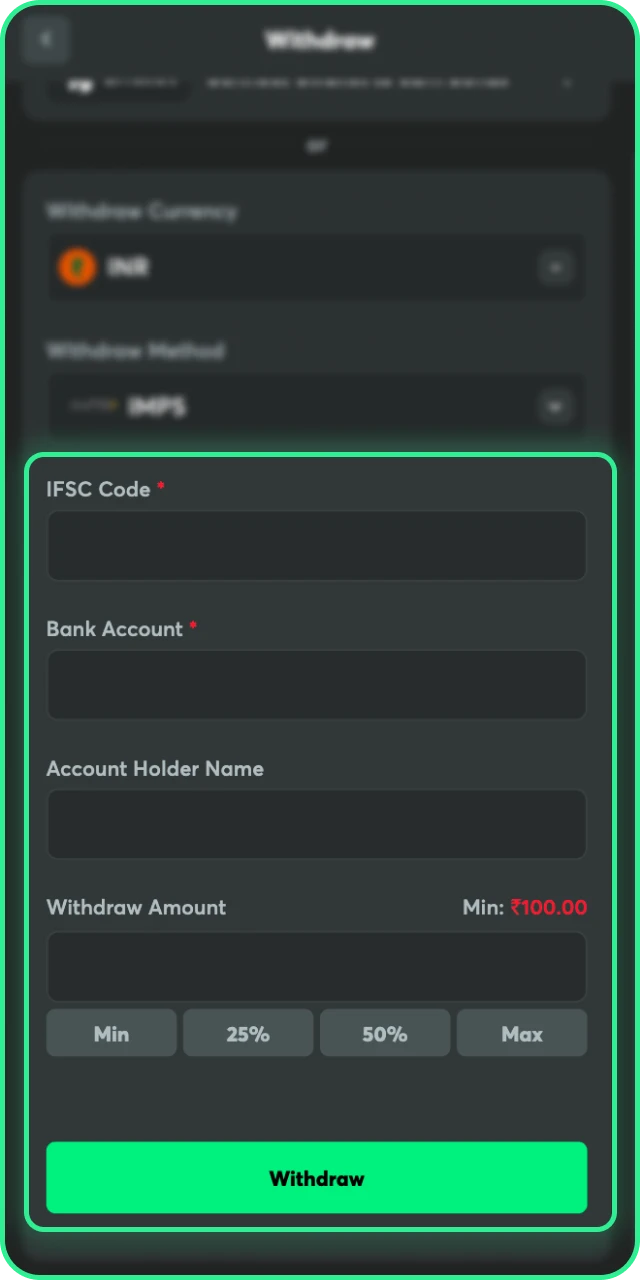
Task: Click the red asterisk next to Bank Account
Action: point(192,624)
